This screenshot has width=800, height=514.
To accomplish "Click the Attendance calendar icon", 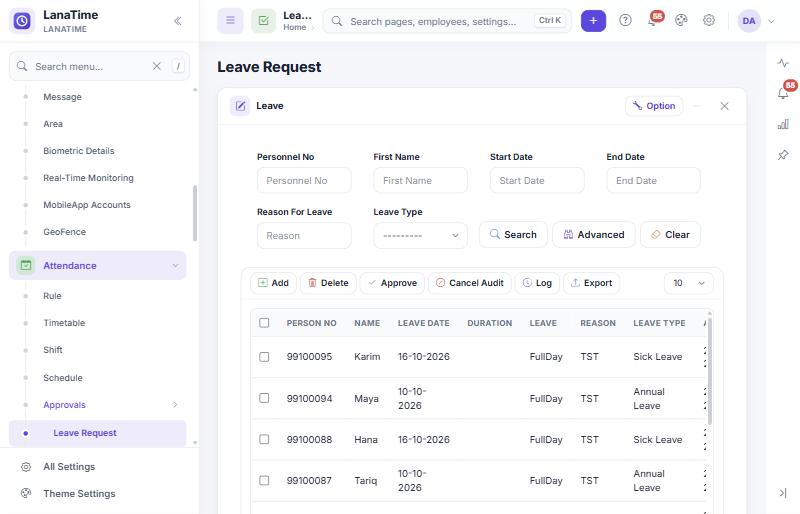I will [26, 265].
